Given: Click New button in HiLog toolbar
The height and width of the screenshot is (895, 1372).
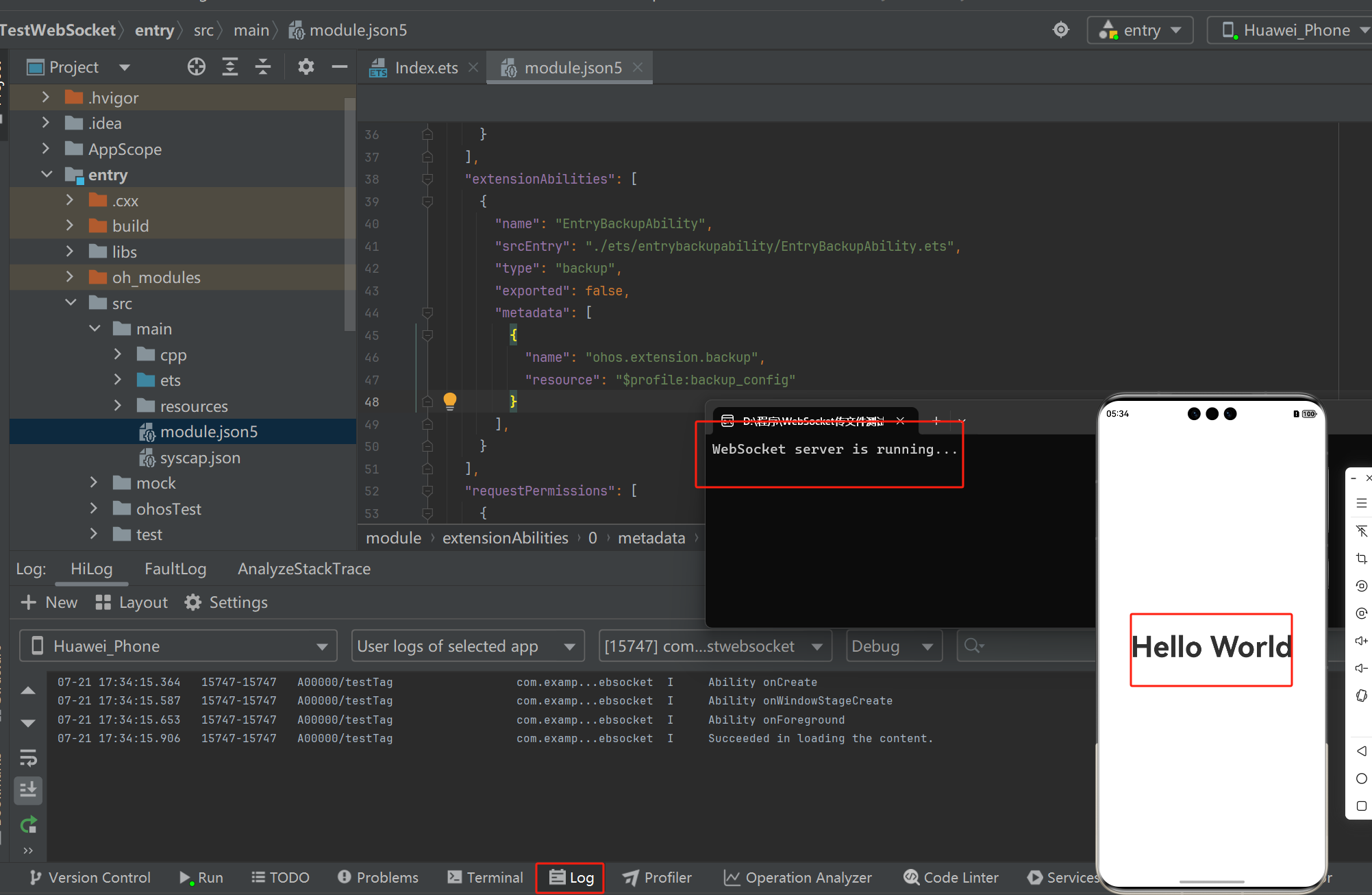Looking at the screenshot, I should (49, 602).
